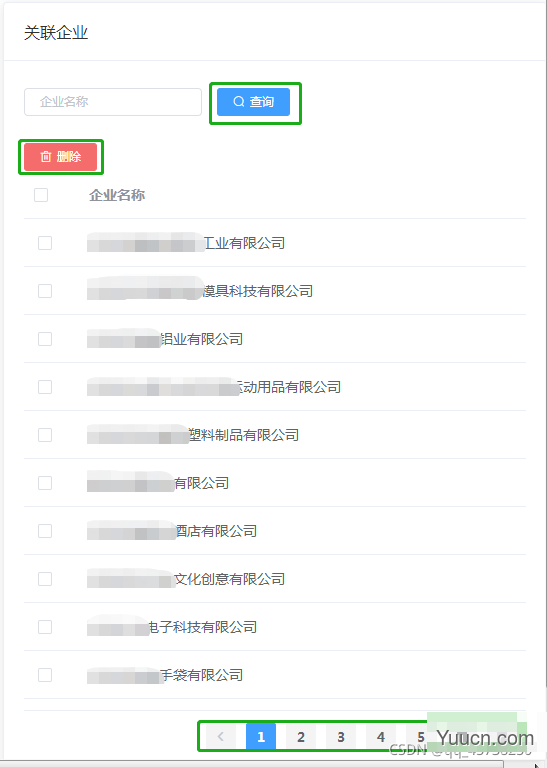Select current page 1 in pagination
The height and width of the screenshot is (768, 547).
click(261, 737)
